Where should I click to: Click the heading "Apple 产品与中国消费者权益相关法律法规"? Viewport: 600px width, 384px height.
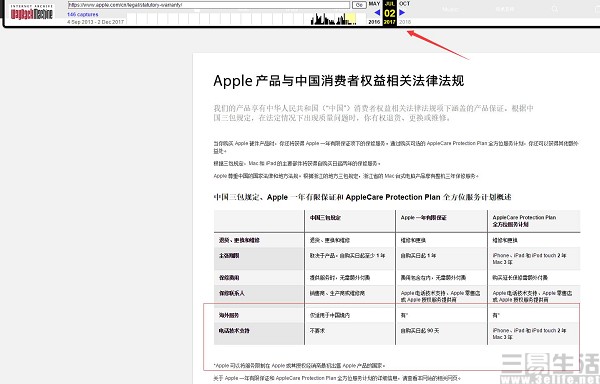[x=339, y=81]
